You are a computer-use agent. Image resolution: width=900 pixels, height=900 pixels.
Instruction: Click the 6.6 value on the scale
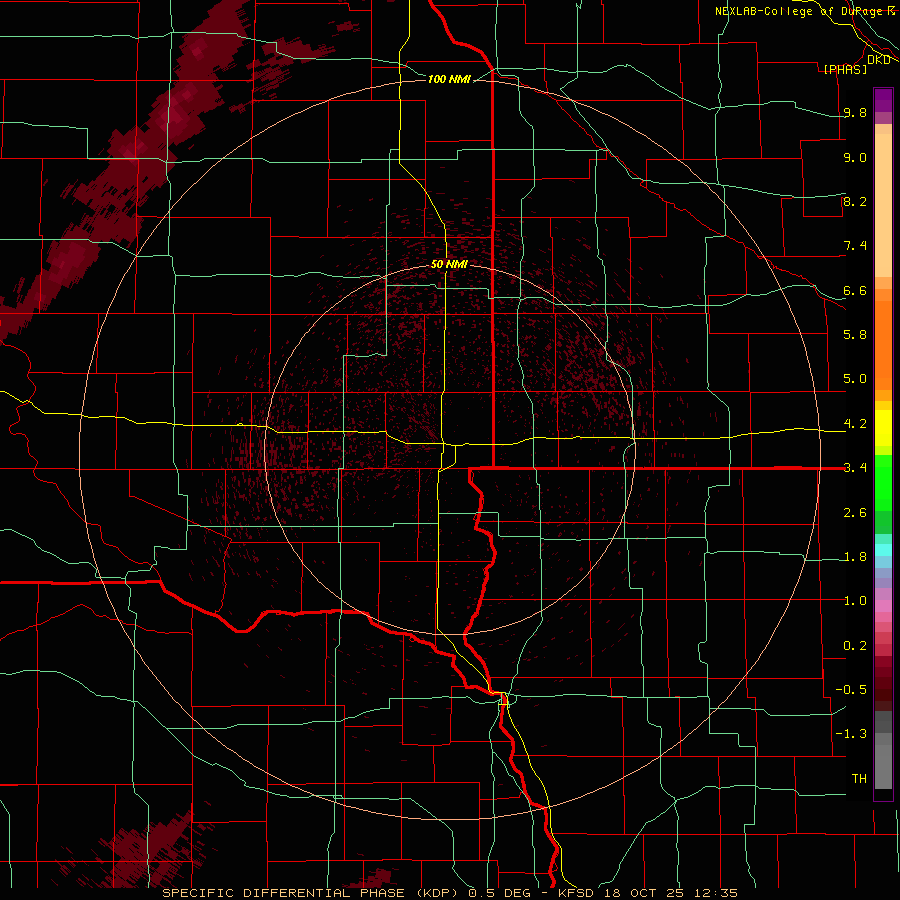pos(855,290)
